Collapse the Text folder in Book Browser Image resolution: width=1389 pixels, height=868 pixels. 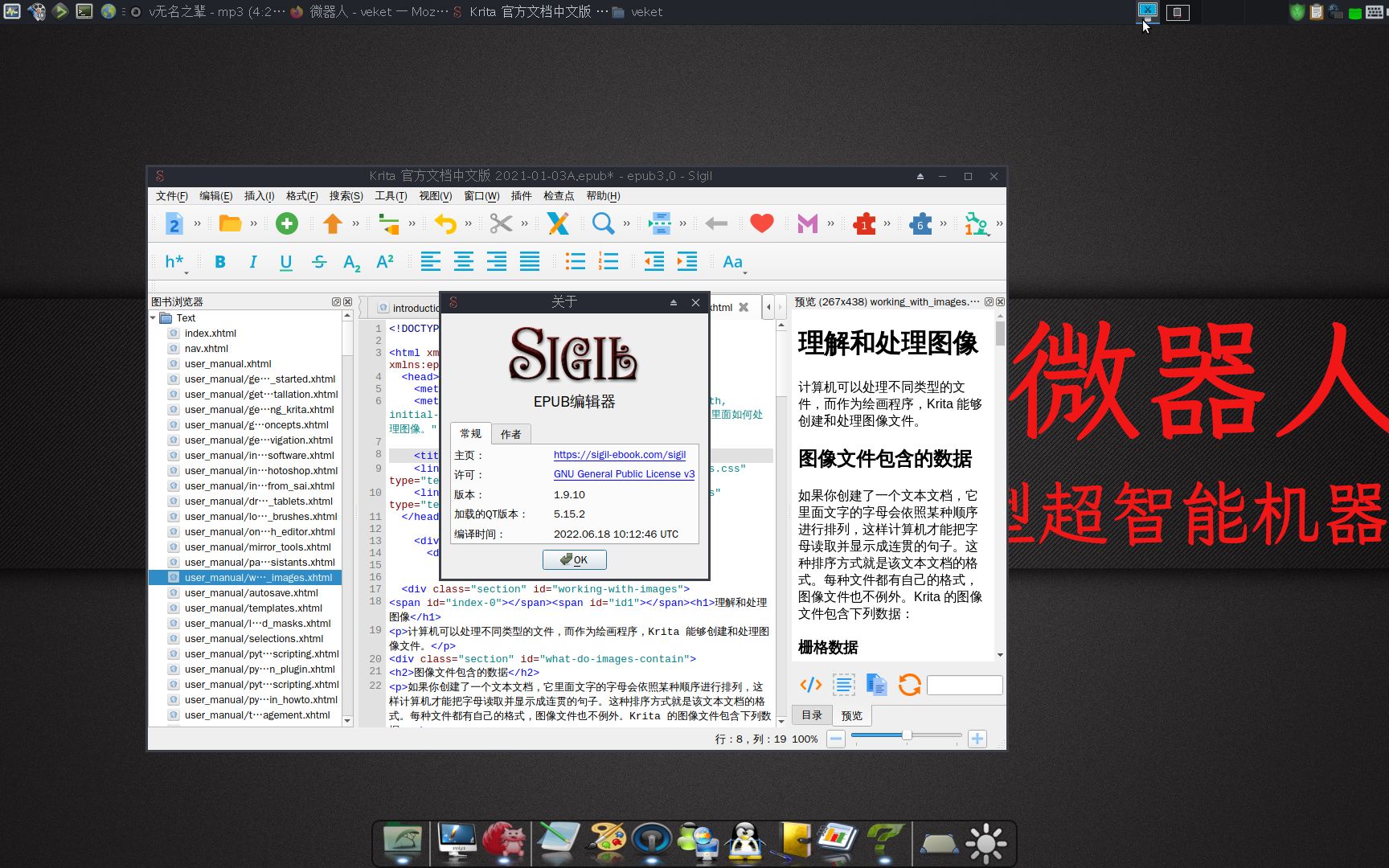coord(153,318)
